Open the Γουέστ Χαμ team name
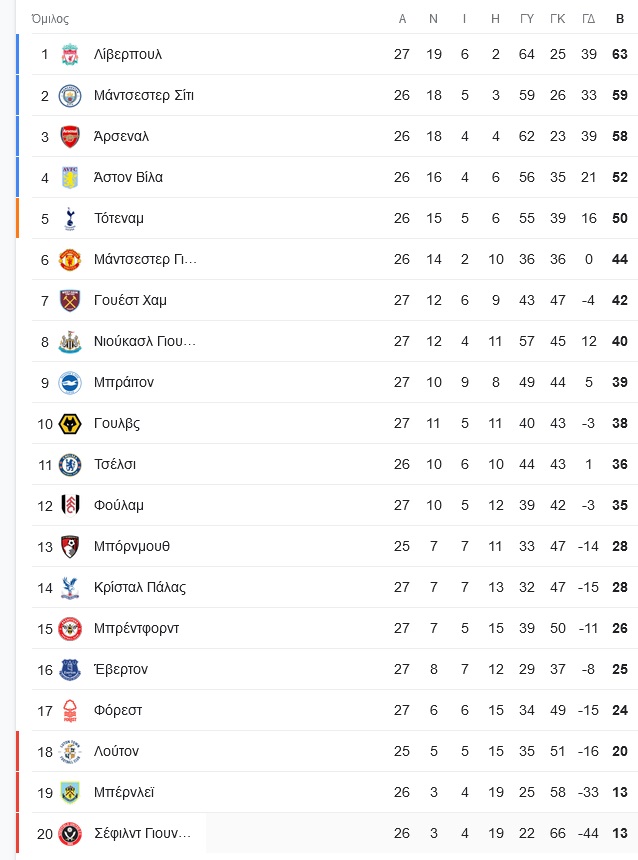This screenshot has height=860, width=638. (x=130, y=301)
